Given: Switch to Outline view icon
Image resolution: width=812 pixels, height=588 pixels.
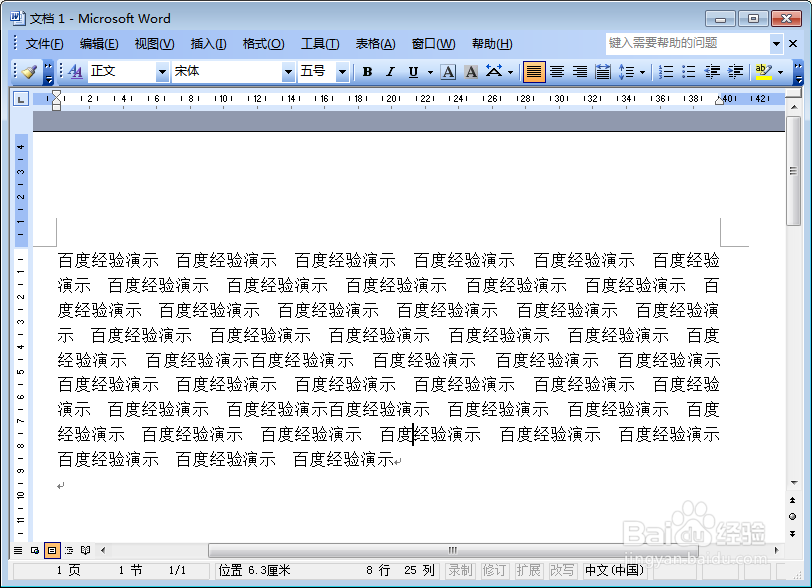Looking at the screenshot, I should coord(69,550).
